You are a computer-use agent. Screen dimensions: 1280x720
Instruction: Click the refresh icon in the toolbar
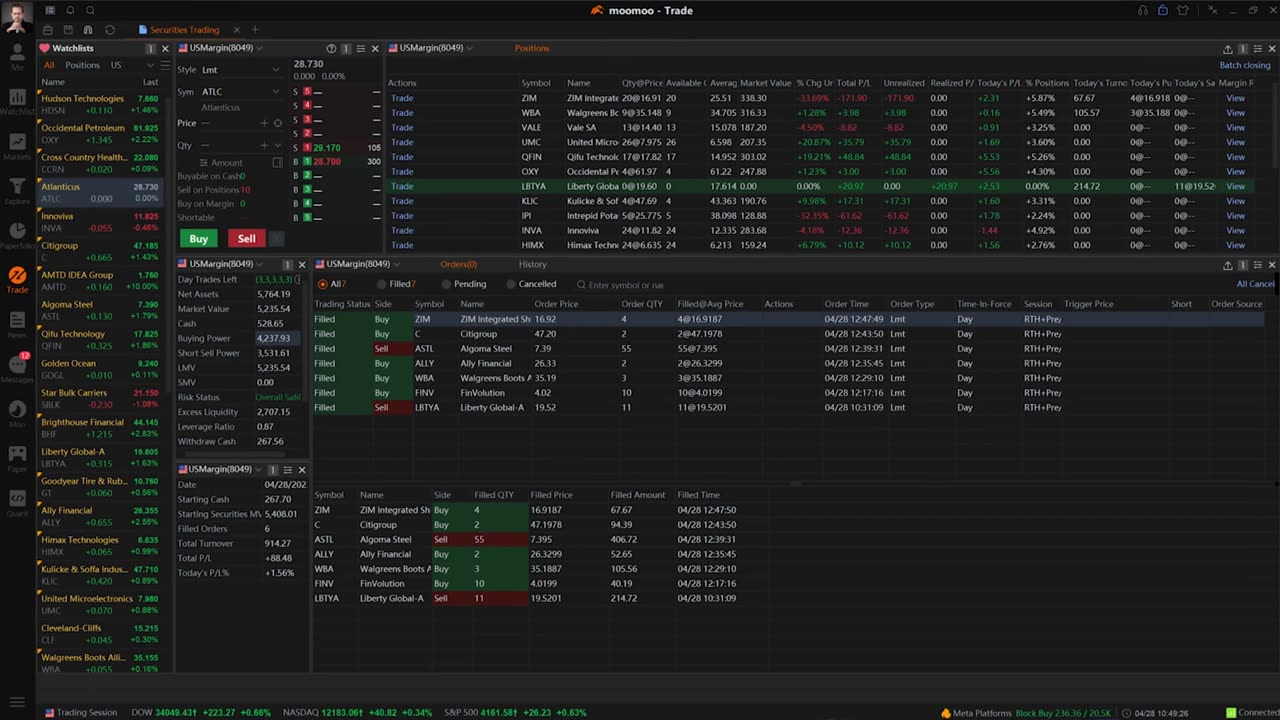(x=110, y=30)
